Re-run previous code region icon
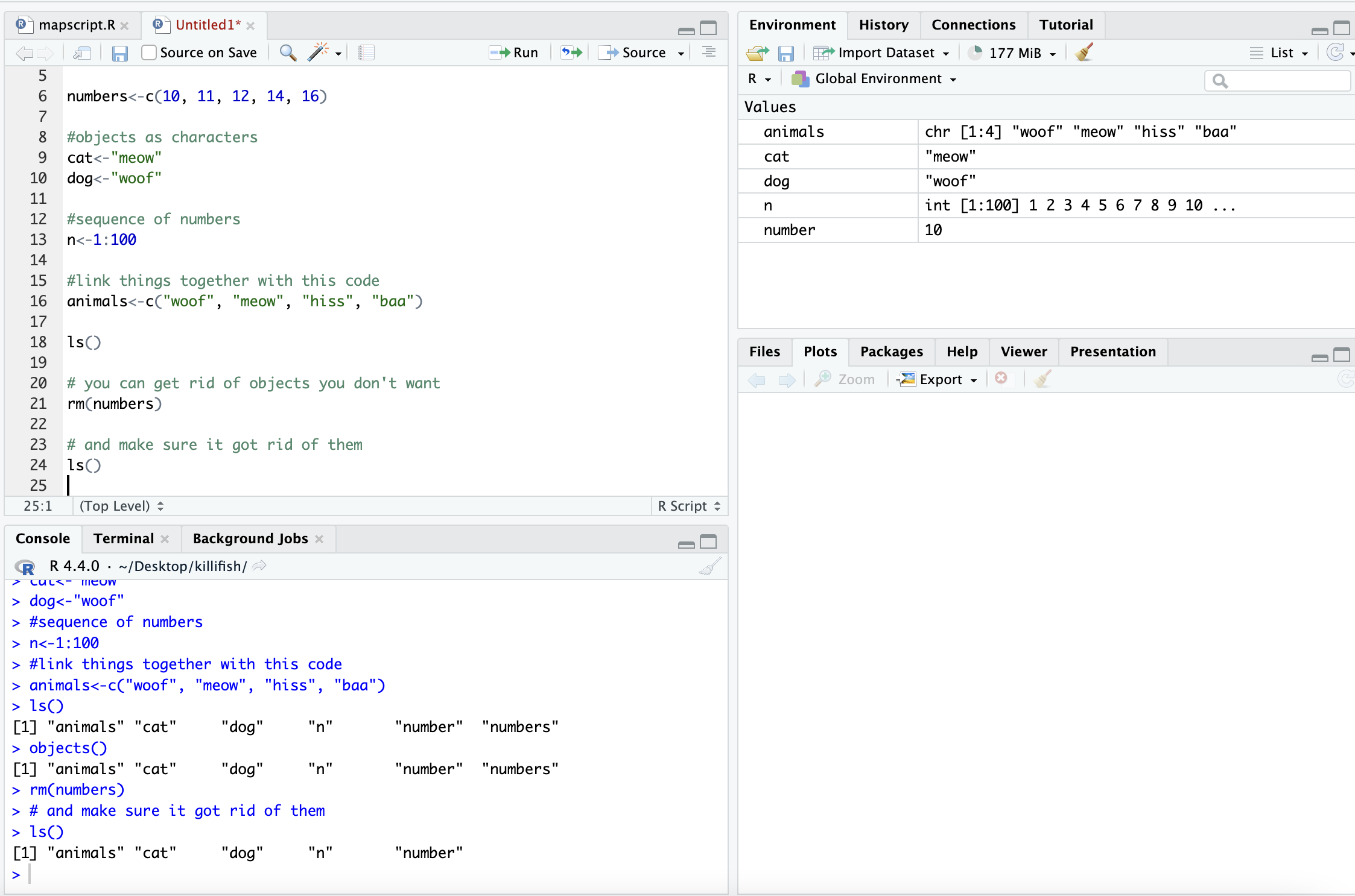Viewport: 1355px width, 896px height. click(x=571, y=52)
